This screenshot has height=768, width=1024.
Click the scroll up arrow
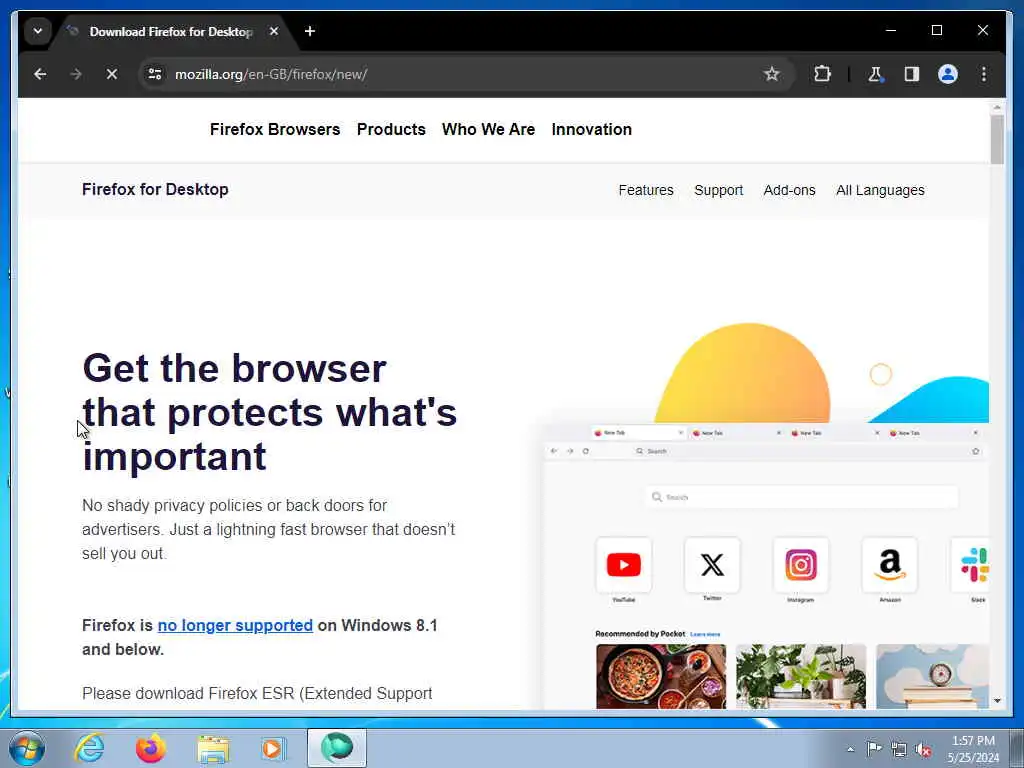[997, 107]
